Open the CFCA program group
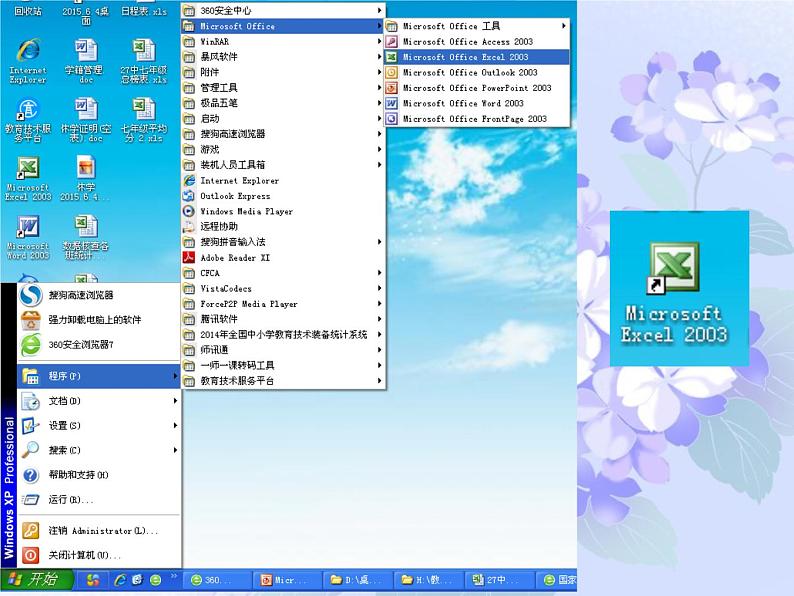794x596 pixels. tap(283, 273)
